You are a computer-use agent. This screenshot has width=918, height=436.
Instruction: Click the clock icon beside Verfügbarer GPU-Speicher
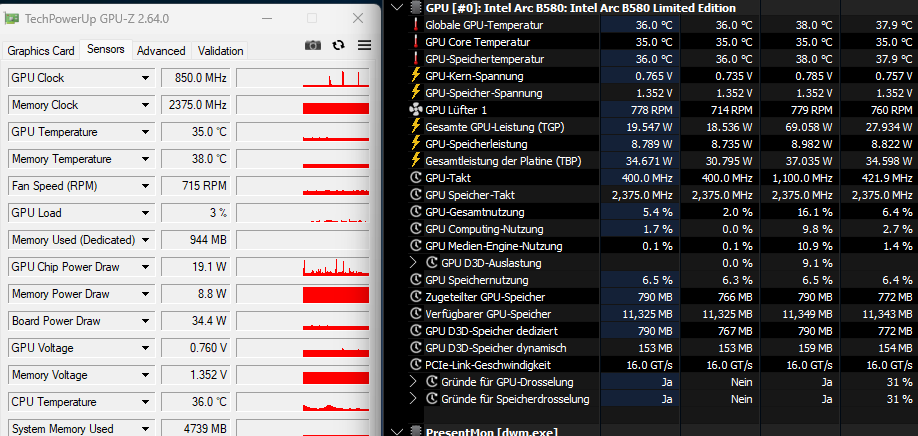click(x=416, y=314)
